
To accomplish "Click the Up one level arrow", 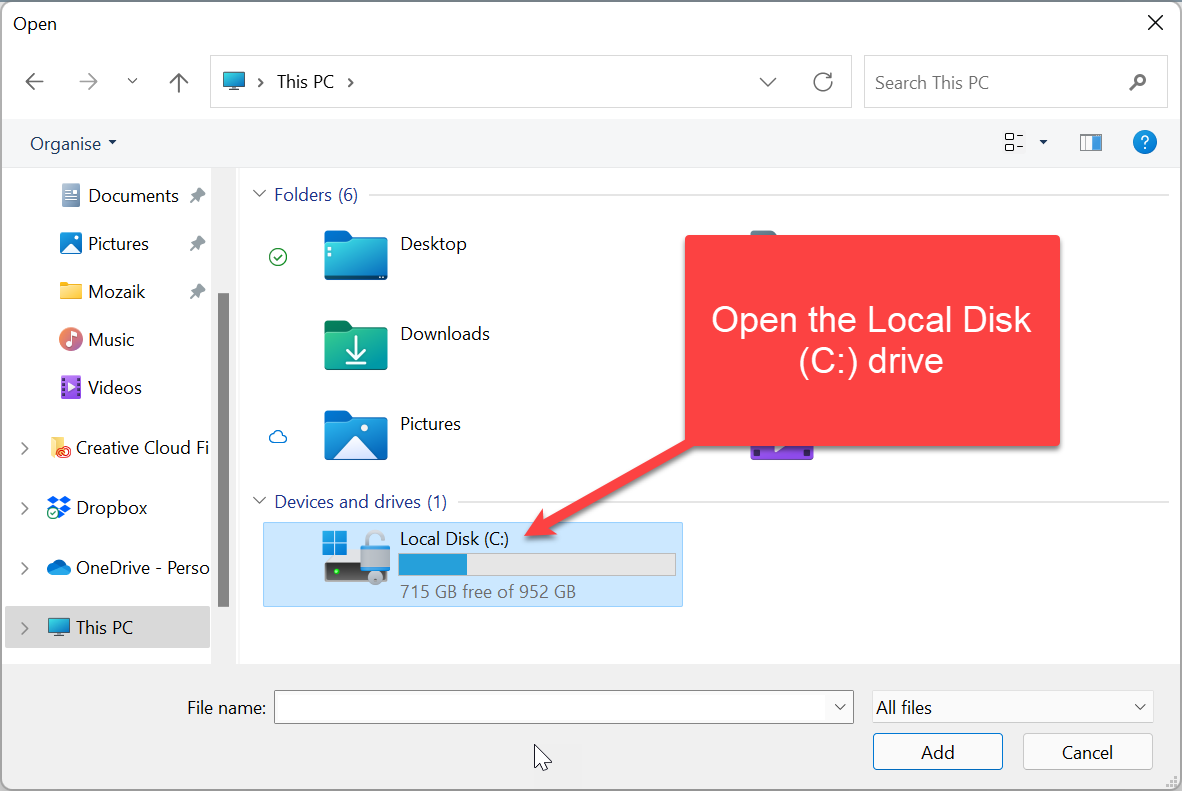I will coord(179,82).
